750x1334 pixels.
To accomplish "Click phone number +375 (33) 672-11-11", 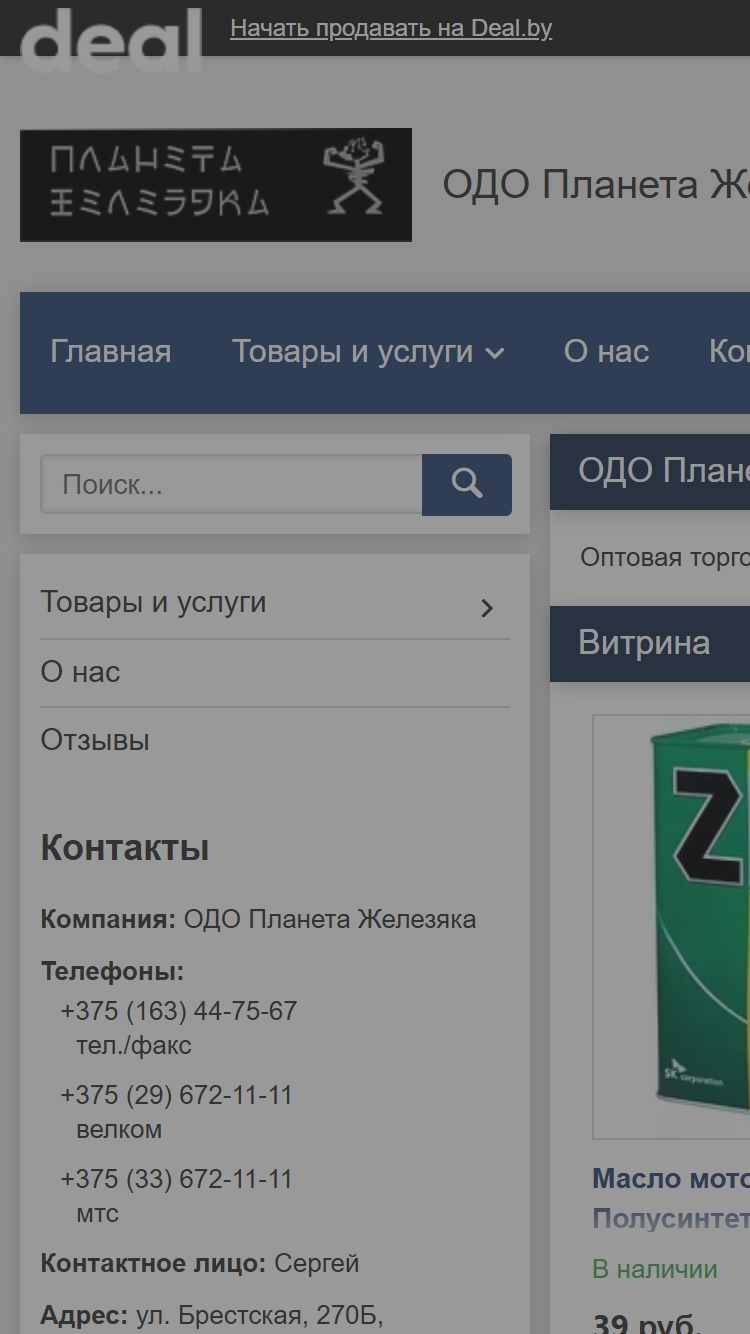I will point(176,1179).
